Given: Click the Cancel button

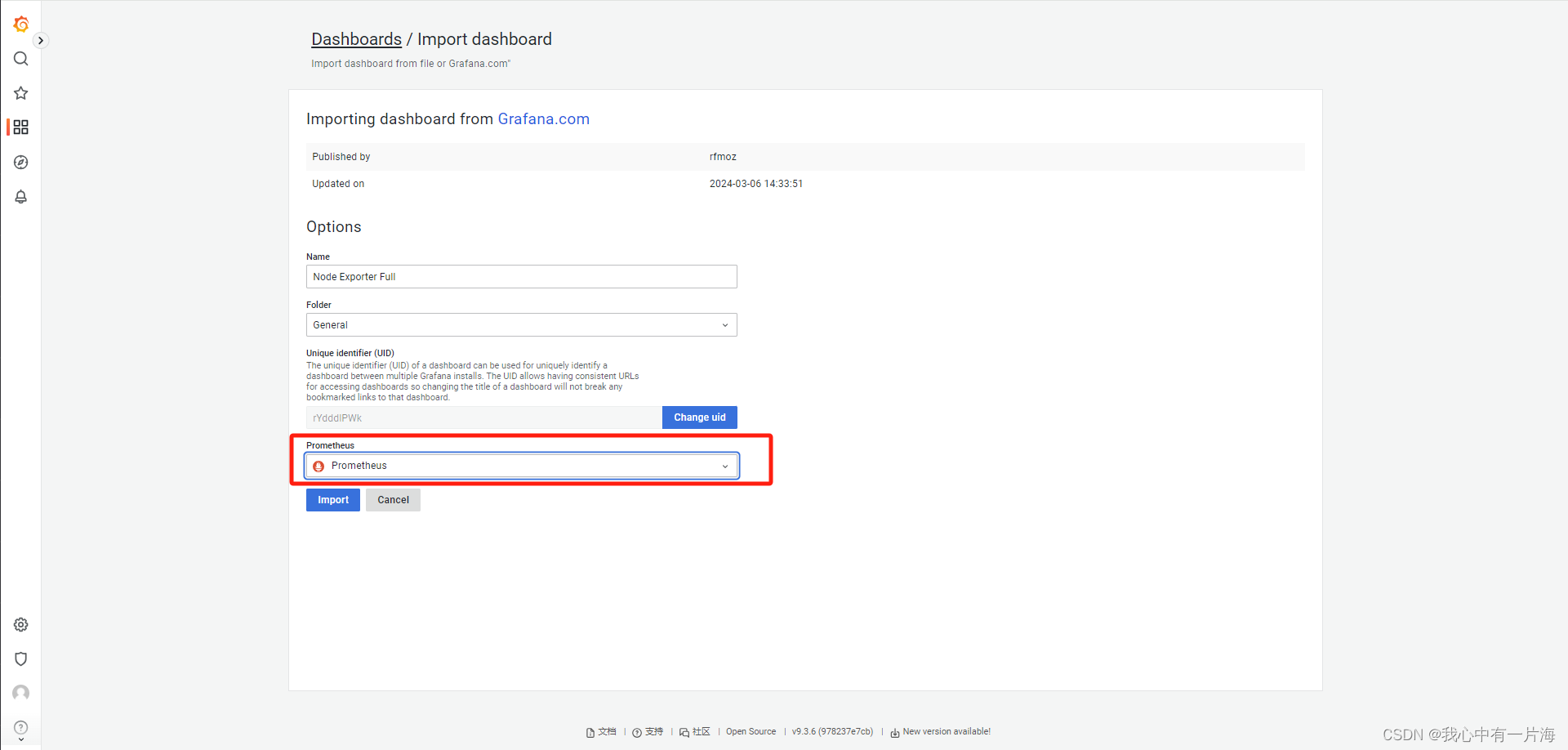Looking at the screenshot, I should tap(393, 500).
